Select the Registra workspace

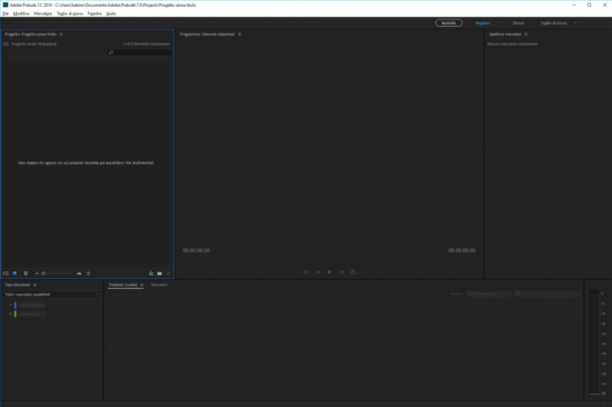(483, 23)
